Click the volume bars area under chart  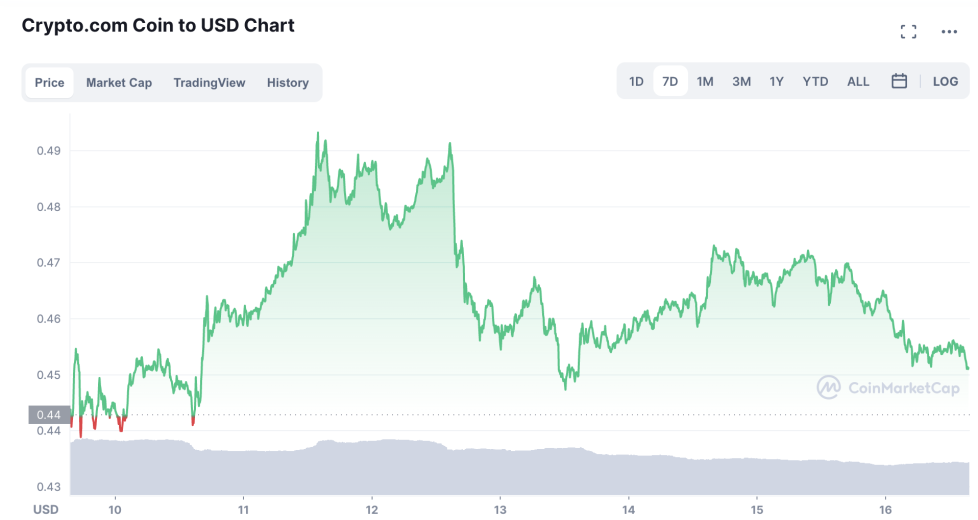(519, 467)
